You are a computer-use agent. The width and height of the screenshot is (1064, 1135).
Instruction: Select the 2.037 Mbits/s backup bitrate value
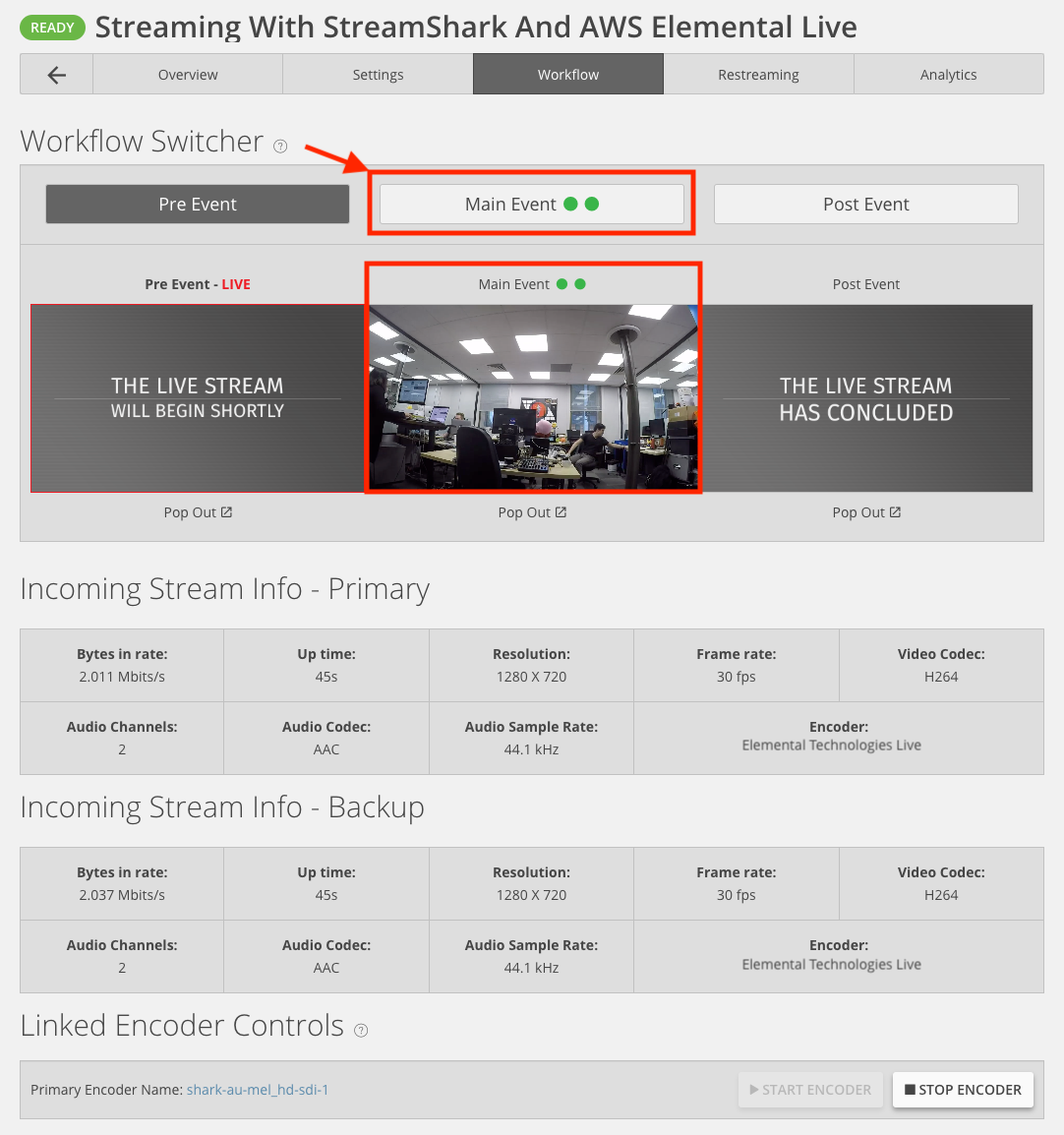click(122, 895)
